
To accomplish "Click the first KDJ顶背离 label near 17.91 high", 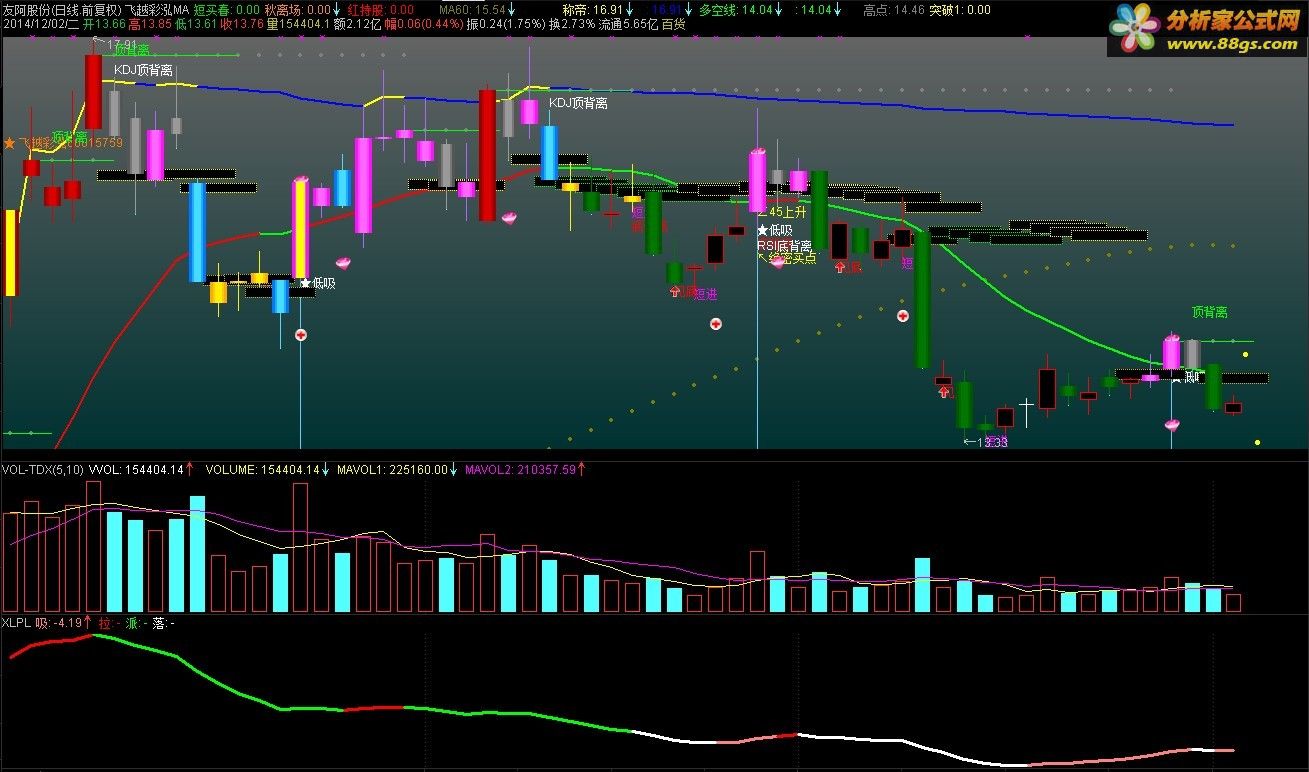I will click(143, 70).
